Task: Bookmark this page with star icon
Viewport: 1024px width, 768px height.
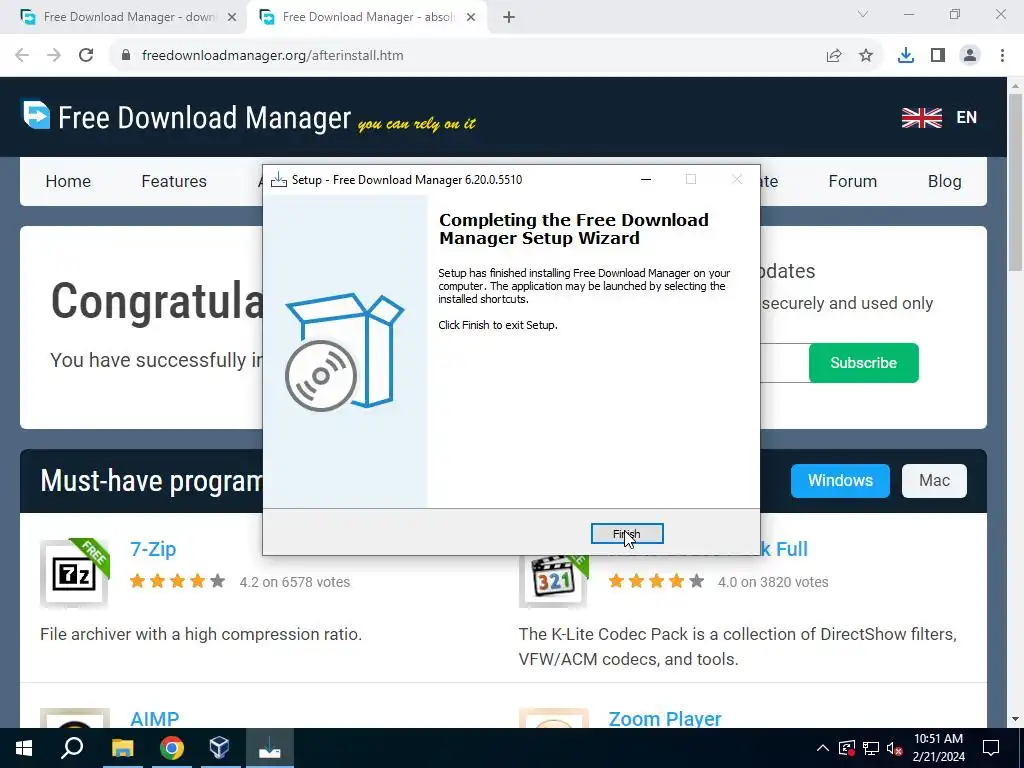Action: (866, 56)
